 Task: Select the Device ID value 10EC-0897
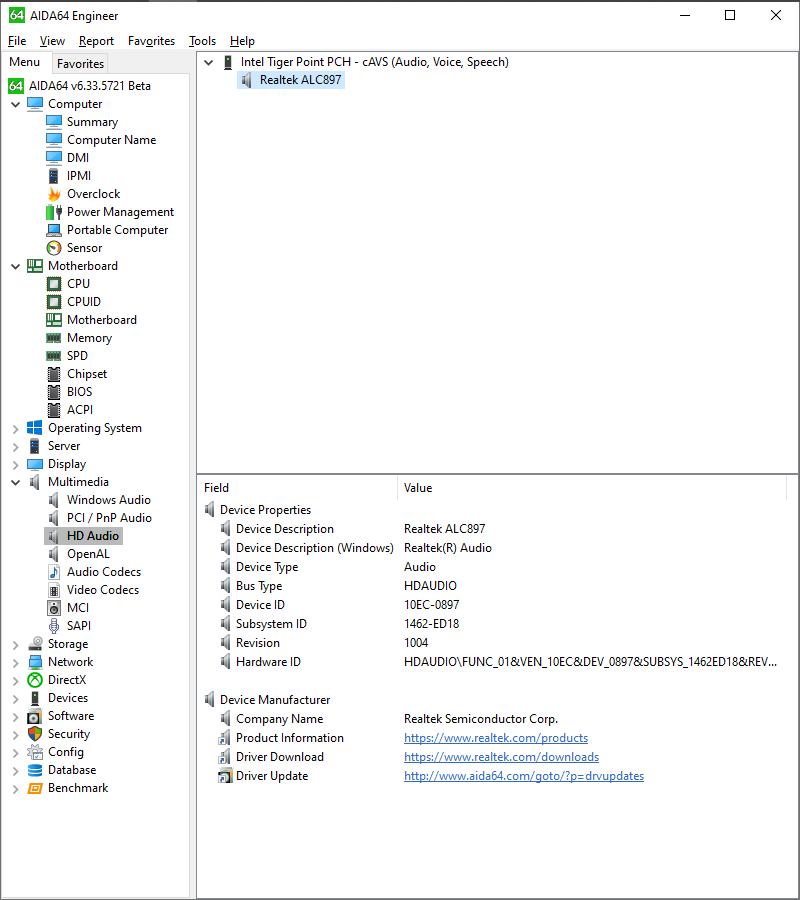click(432, 604)
